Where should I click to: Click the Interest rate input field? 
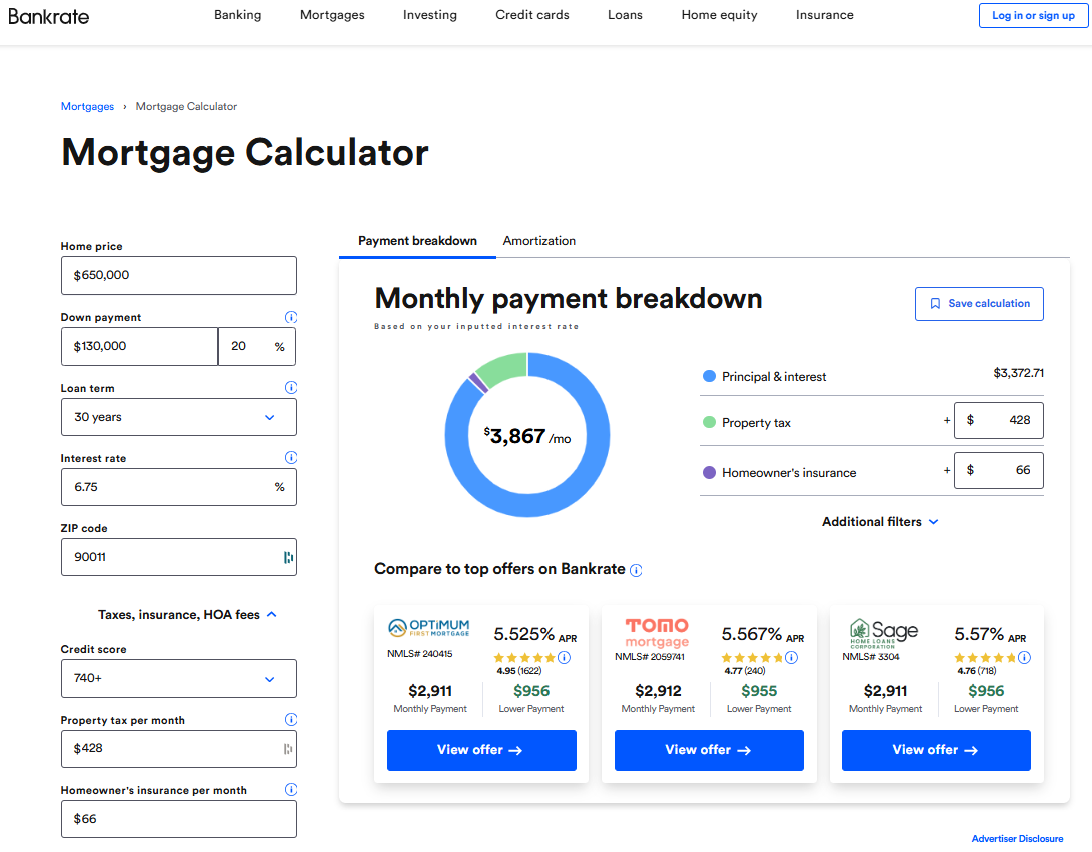click(179, 487)
